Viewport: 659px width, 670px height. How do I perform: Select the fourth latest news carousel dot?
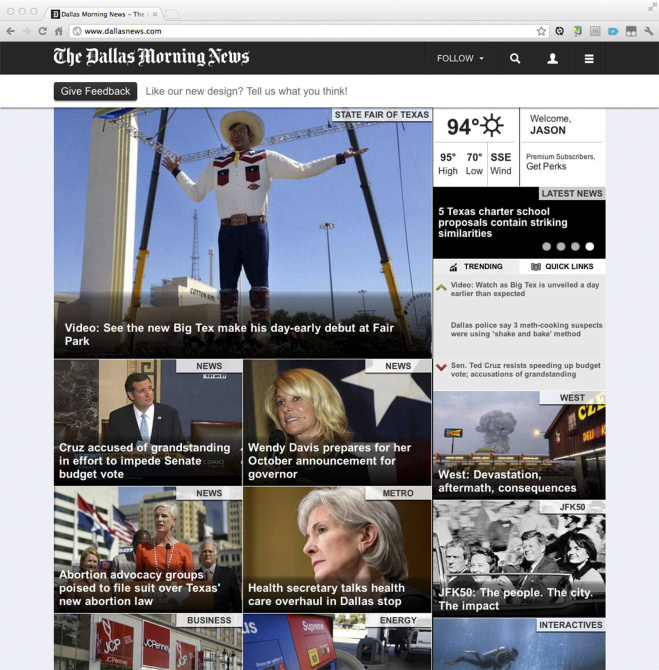pyautogui.click(x=590, y=247)
